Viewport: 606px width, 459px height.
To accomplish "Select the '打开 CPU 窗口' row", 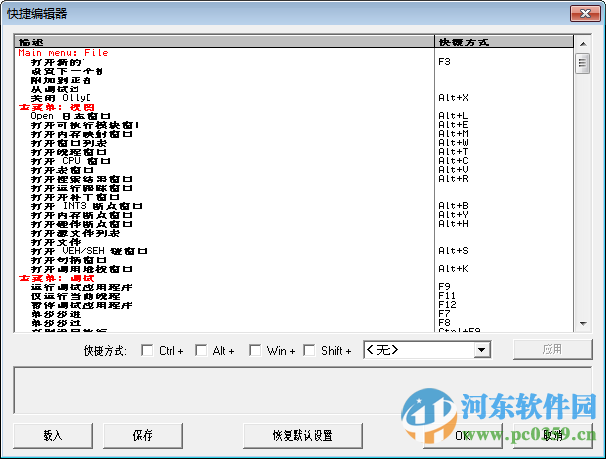I will (x=224, y=161).
